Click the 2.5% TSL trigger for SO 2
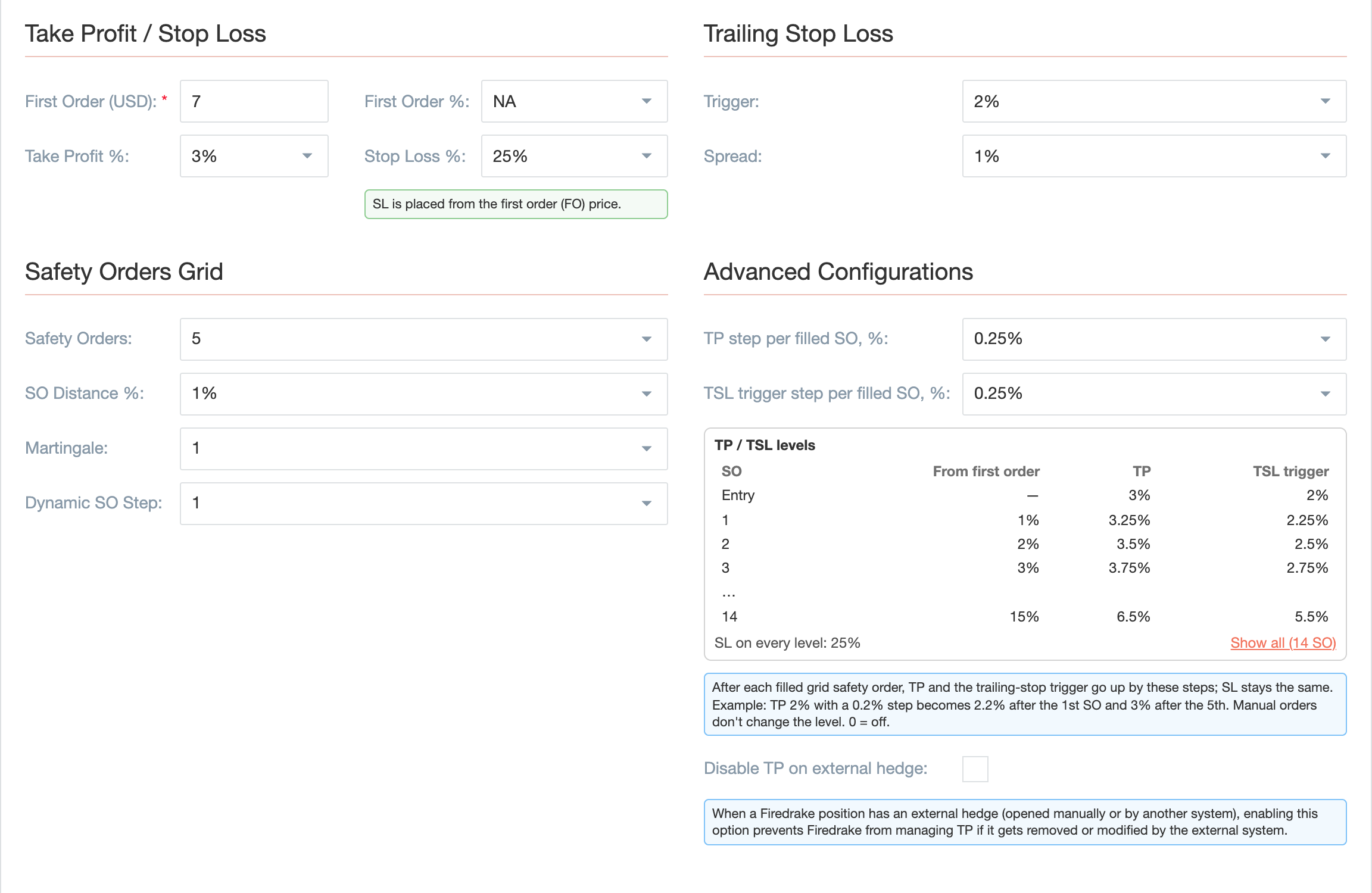The height and width of the screenshot is (893, 1372). [1311, 544]
